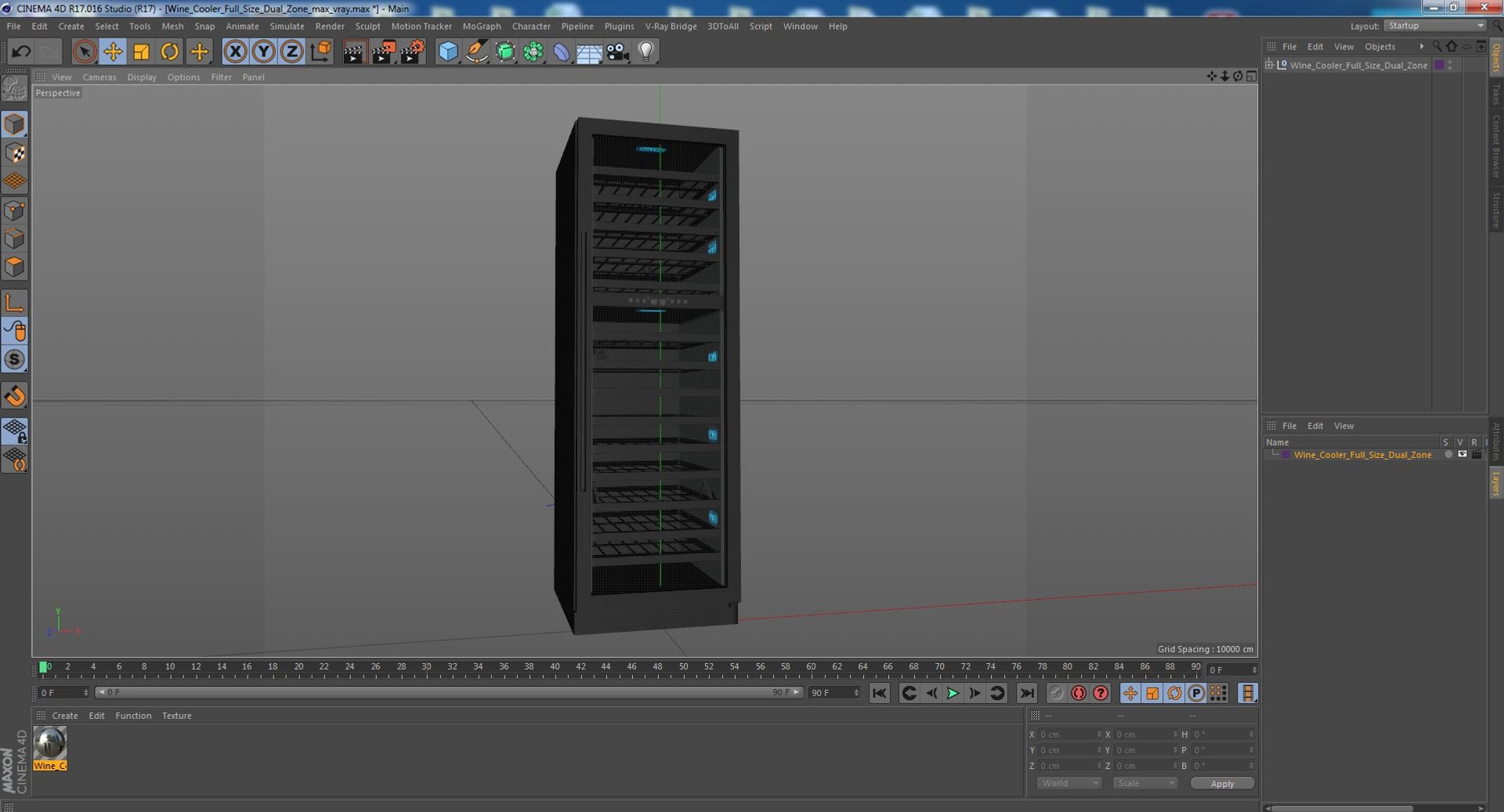Open the MoGraph menu
Viewport: 1504px width, 812px height.
click(x=481, y=26)
